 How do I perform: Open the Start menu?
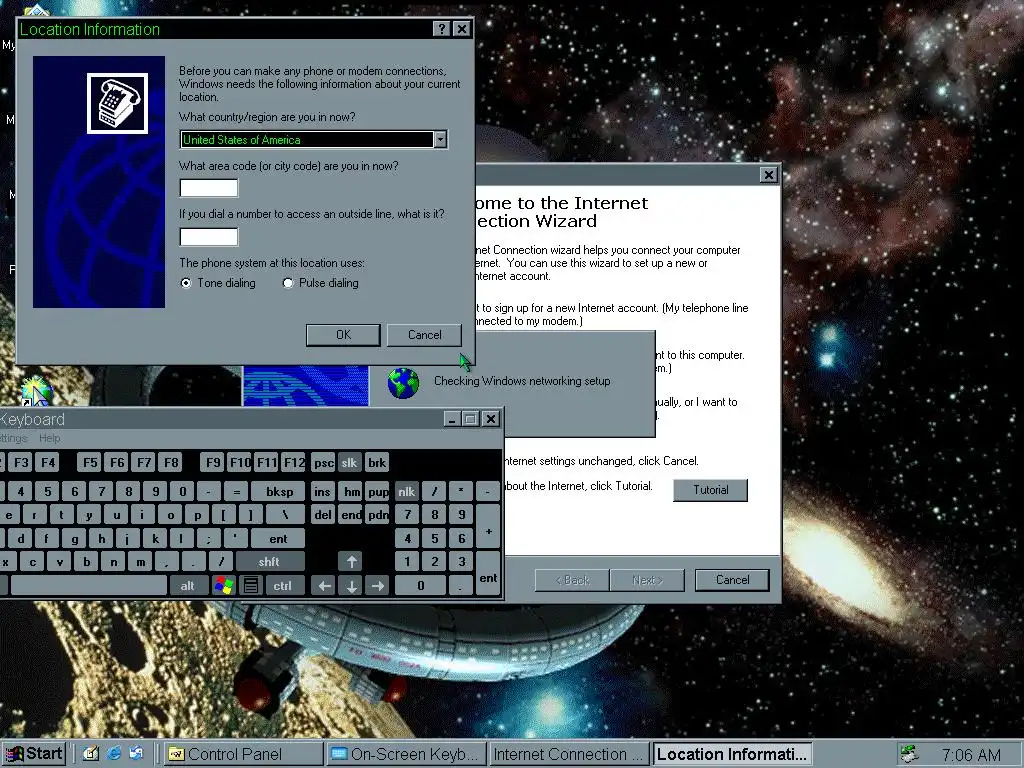coord(33,754)
